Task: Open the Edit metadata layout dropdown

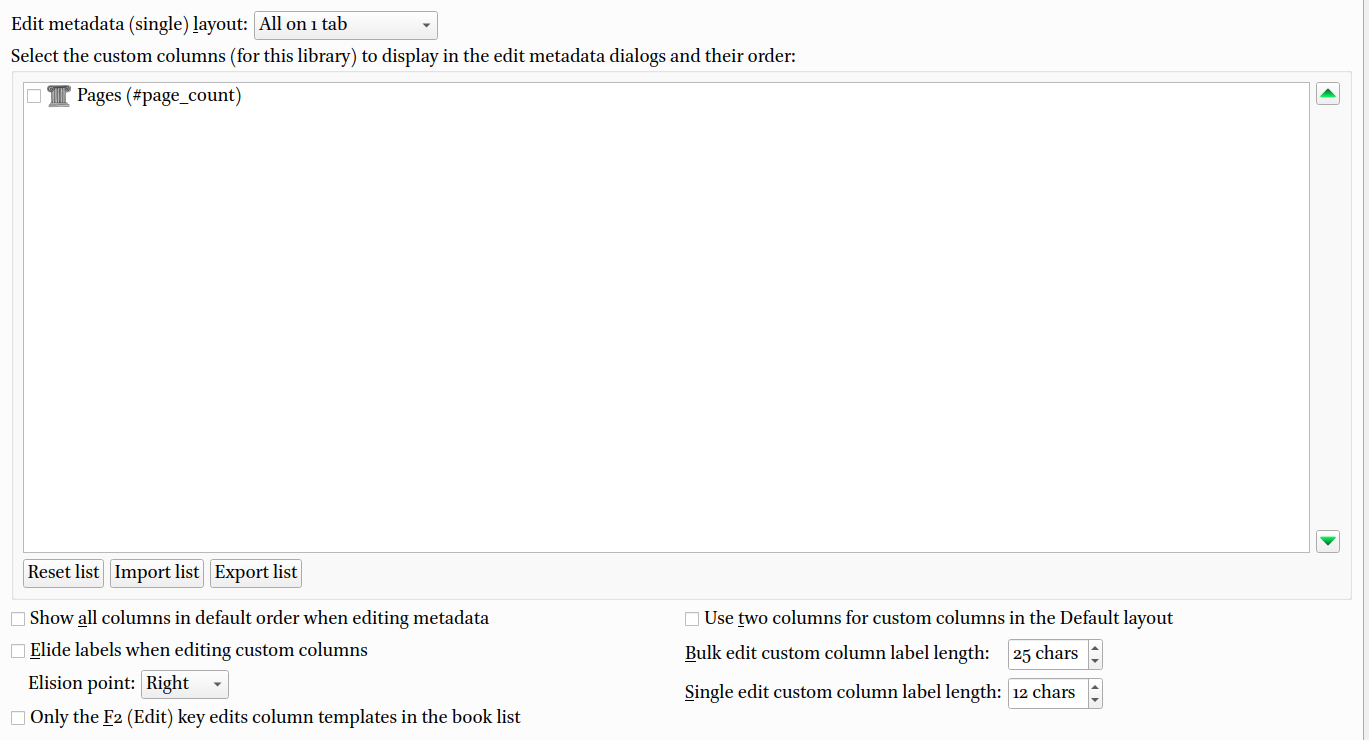Action: pos(346,25)
